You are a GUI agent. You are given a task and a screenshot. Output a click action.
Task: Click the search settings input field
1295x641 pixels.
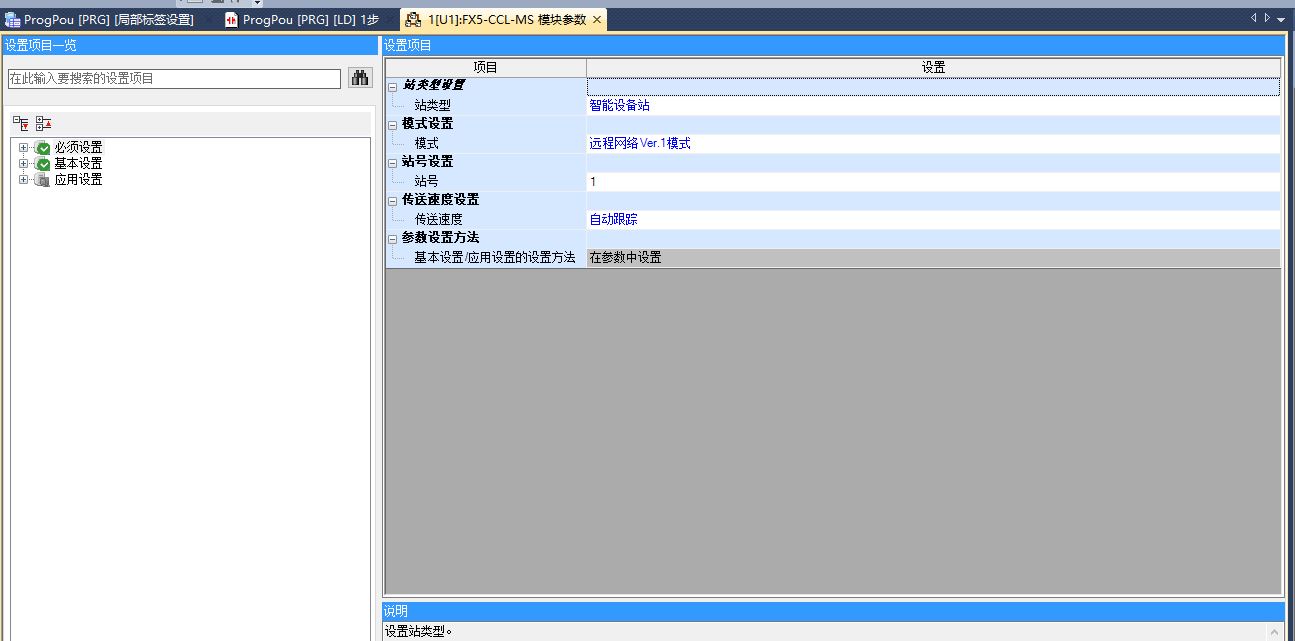pos(174,79)
